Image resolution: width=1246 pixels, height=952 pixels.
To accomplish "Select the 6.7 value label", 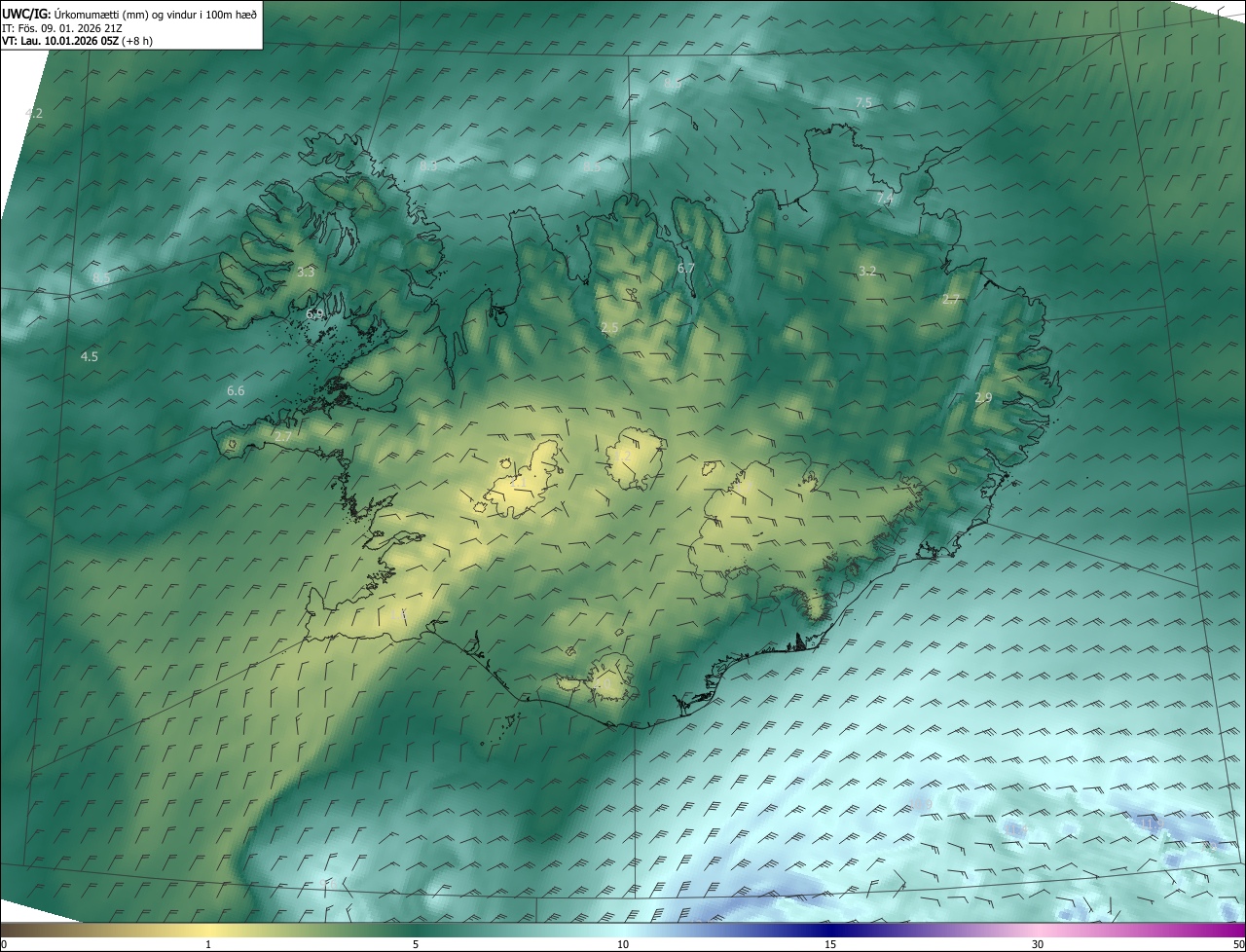I will 686,269.
